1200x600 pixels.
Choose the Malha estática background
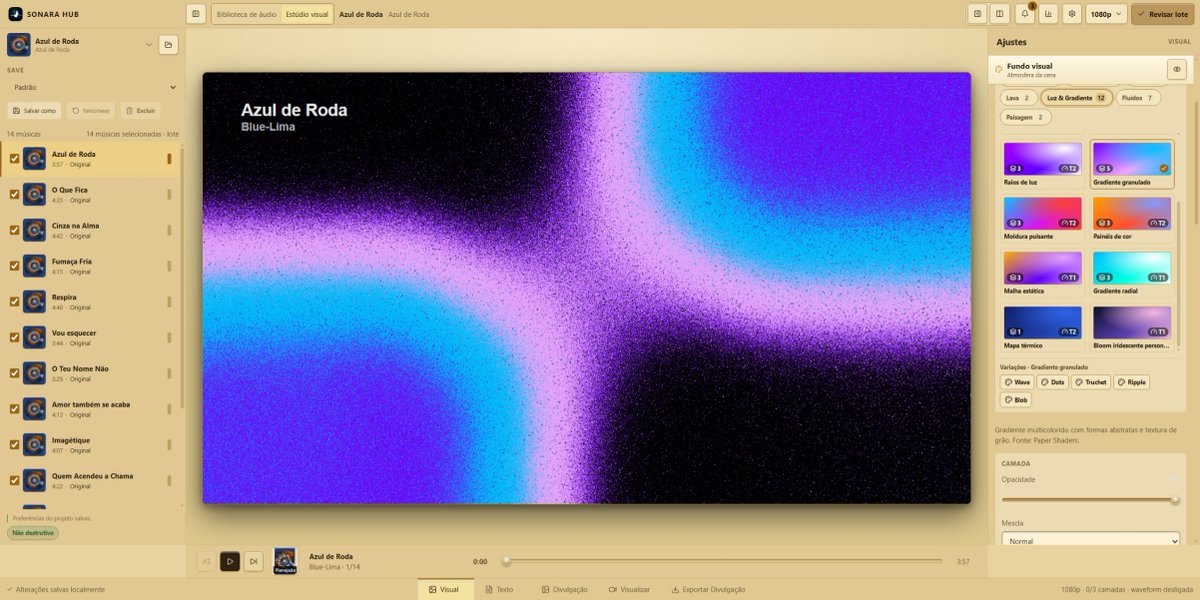click(x=1043, y=273)
